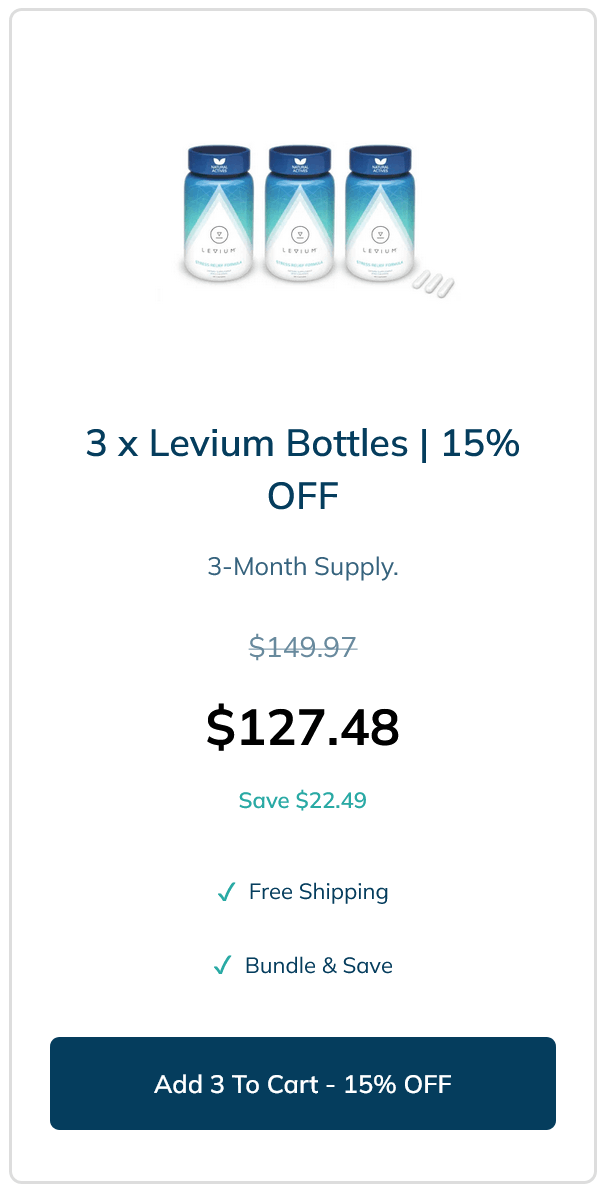Click the Levium wordmark on the left bottle label
This screenshot has height=1192, width=604.
pyautogui.click(x=219, y=252)
